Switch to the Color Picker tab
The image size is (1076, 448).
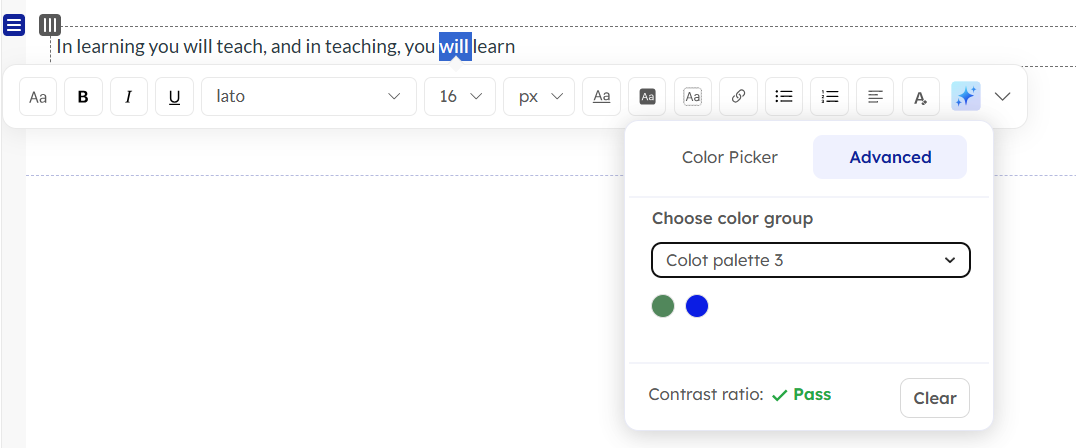pyautogui.click(x=729, y=157)
